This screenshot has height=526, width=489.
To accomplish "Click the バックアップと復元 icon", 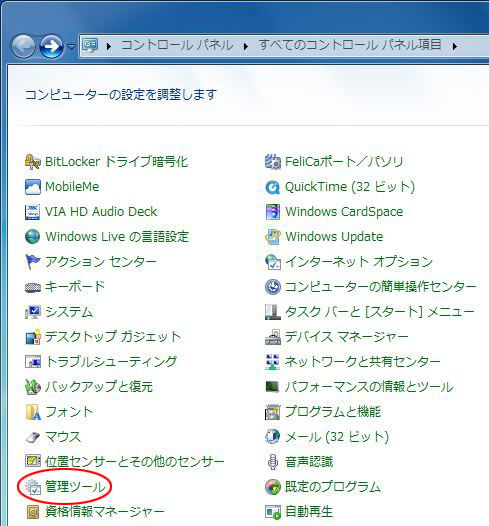I will pos(33,387).
